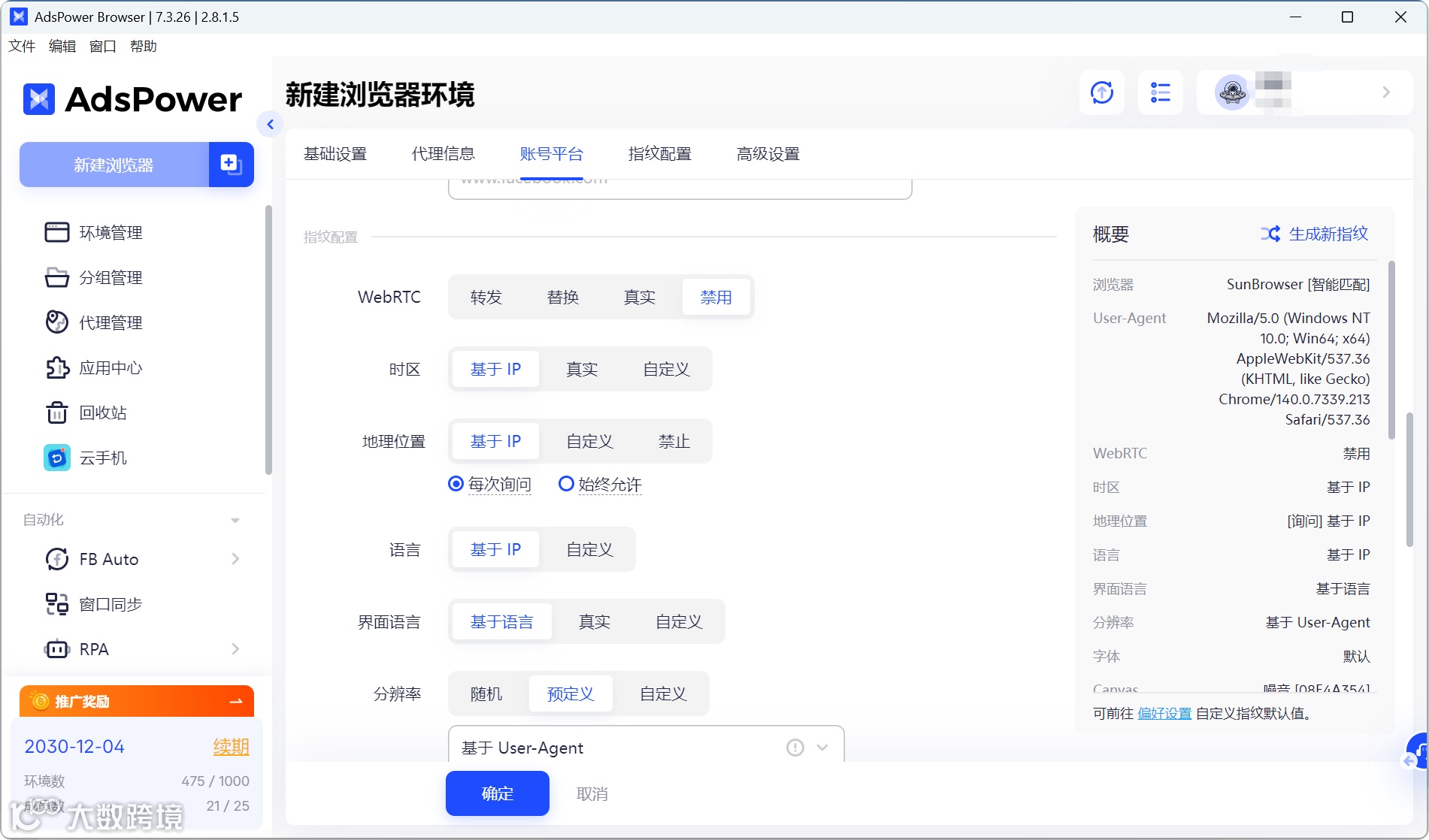
Task: Switch to 指纹配置 tab
Action: 660,154
